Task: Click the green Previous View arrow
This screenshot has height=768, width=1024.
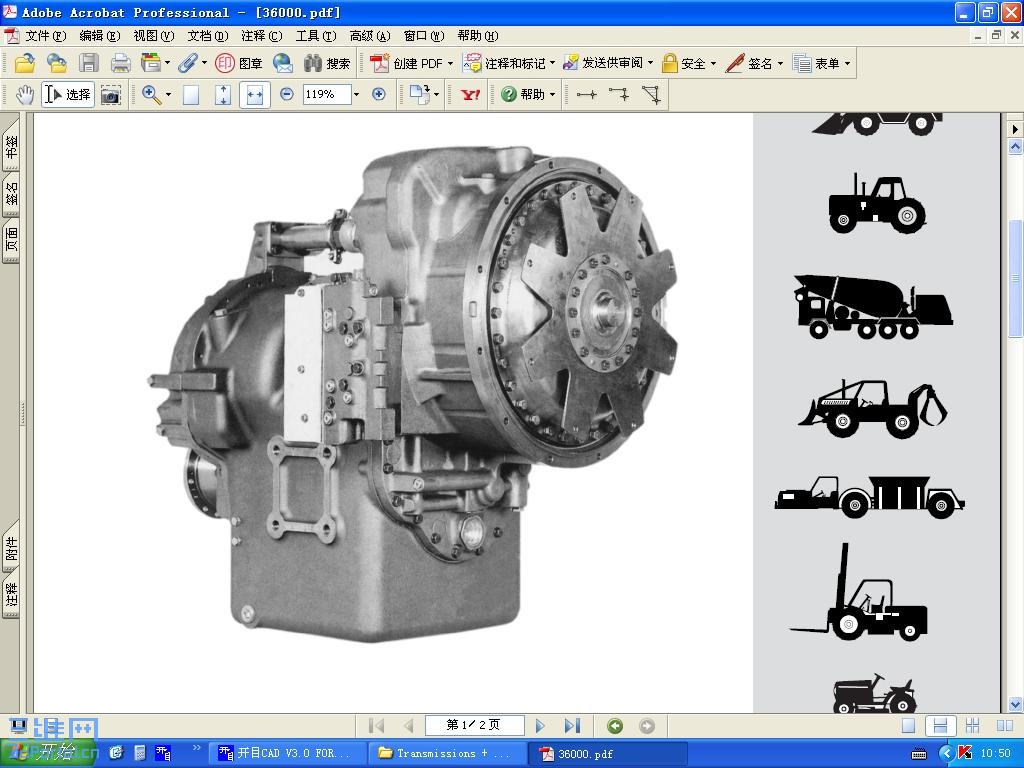Action: [615, 726]
